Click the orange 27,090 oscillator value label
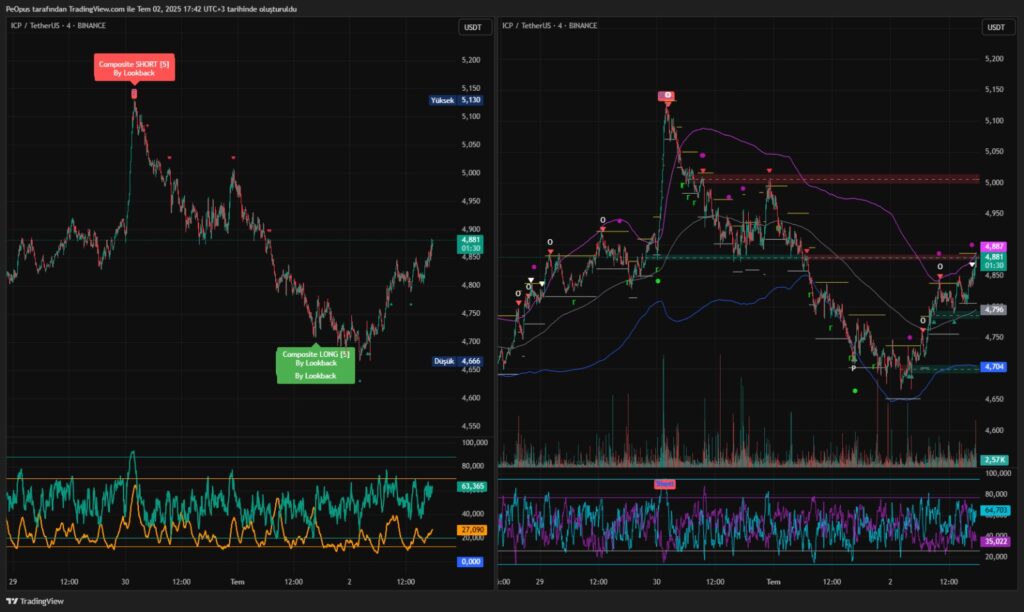1024x612 pixels. 471,529
